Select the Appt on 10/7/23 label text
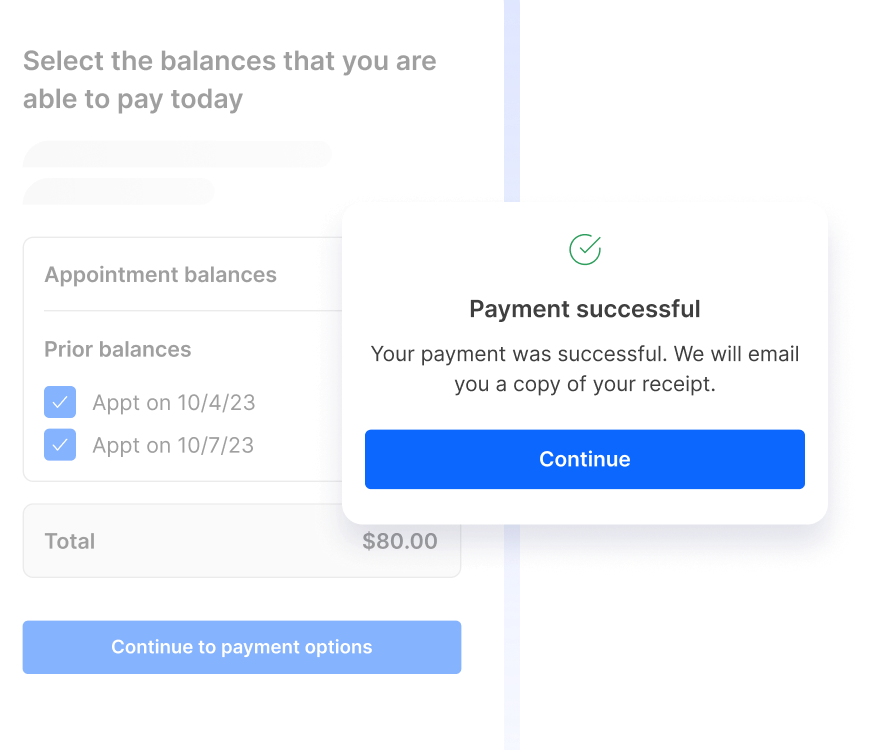 (x=173, y=445)
